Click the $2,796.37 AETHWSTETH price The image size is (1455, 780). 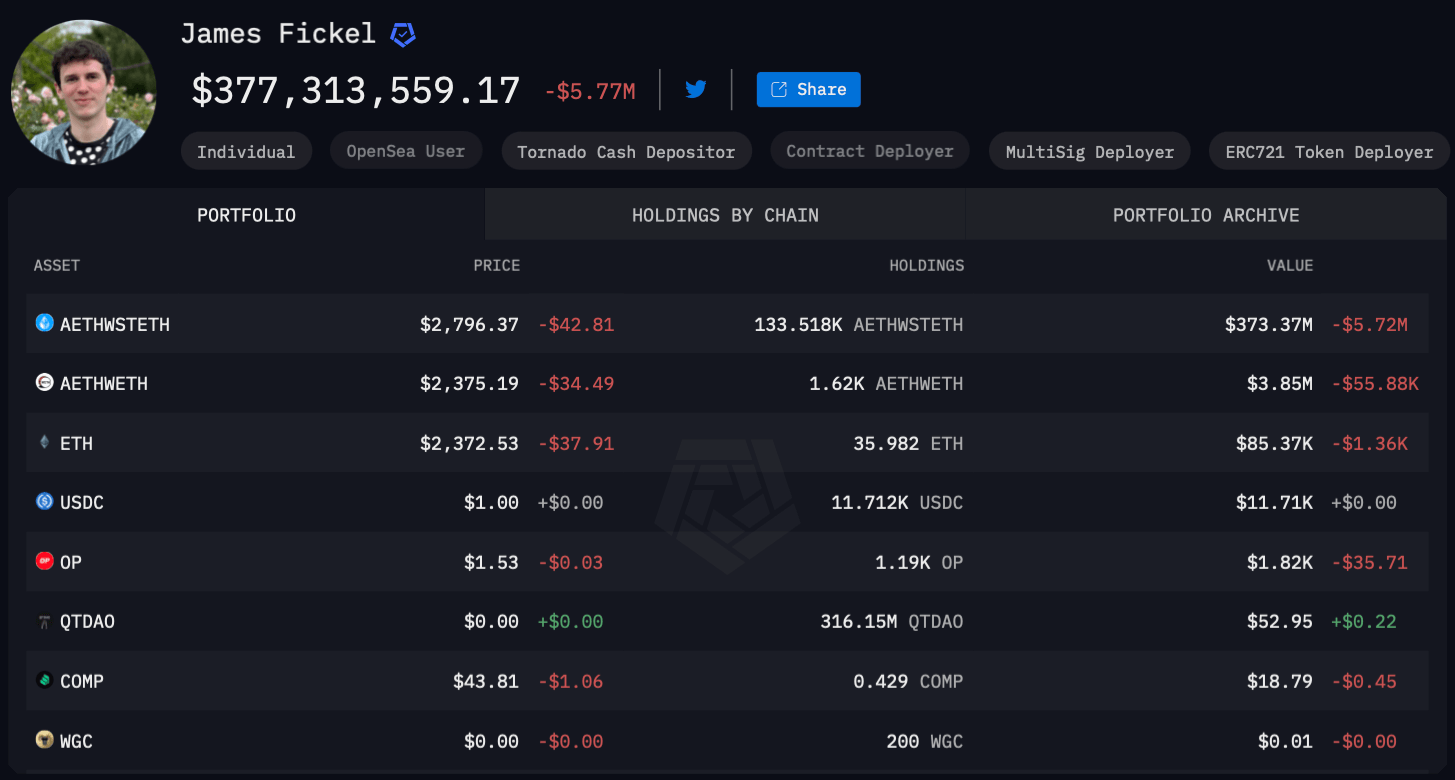[469, 324]
